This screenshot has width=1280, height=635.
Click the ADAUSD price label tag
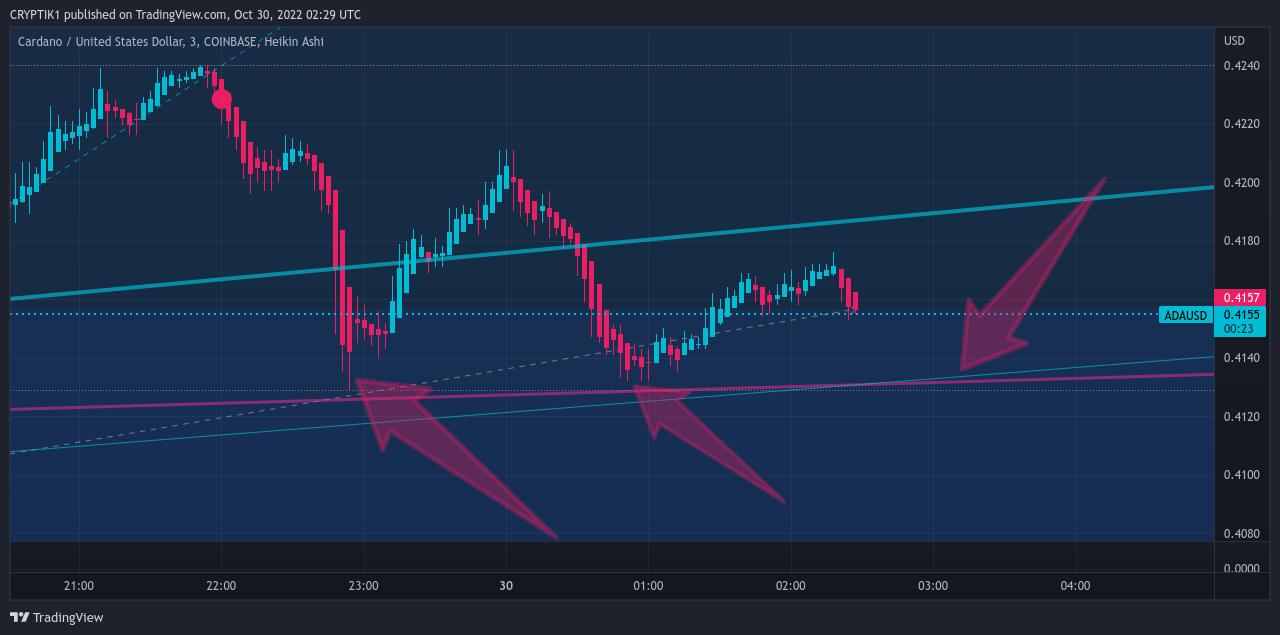(1185, 315)
